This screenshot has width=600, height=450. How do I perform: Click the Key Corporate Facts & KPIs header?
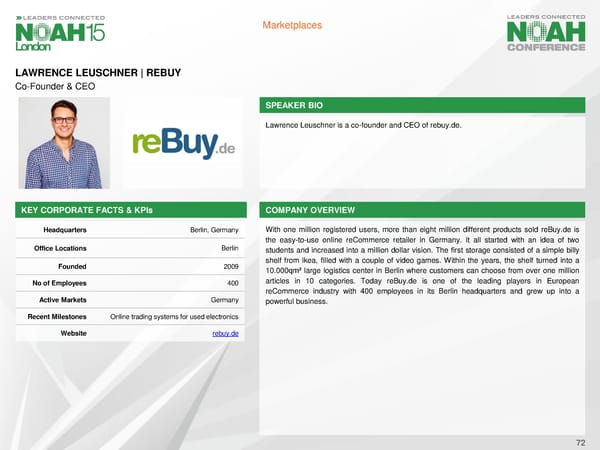(130, 210)
